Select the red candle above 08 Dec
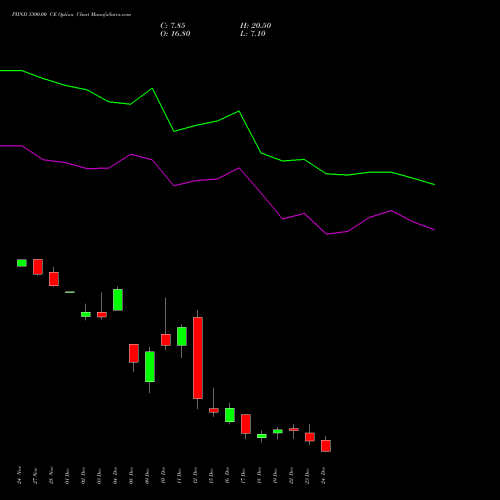The height and width of the screenshot is (500, 500). click(134, 353)
